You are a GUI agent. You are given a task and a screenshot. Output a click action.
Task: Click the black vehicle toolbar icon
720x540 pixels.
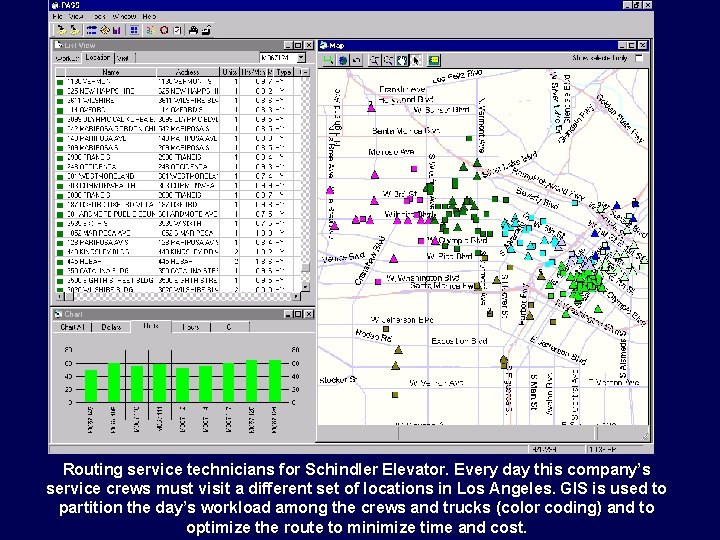(x=193, y=30)
